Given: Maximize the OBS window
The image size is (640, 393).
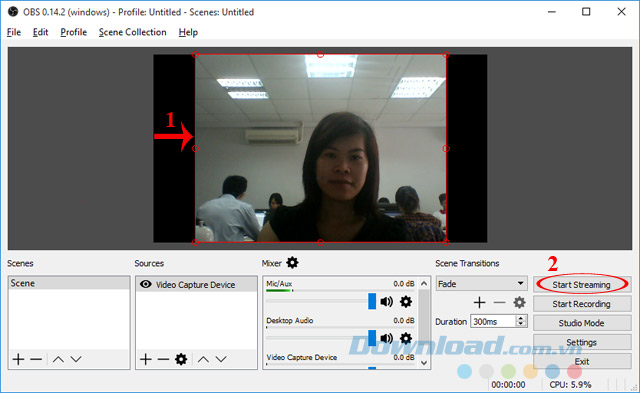Looking at the screenshot, I should tap(586, 12).
